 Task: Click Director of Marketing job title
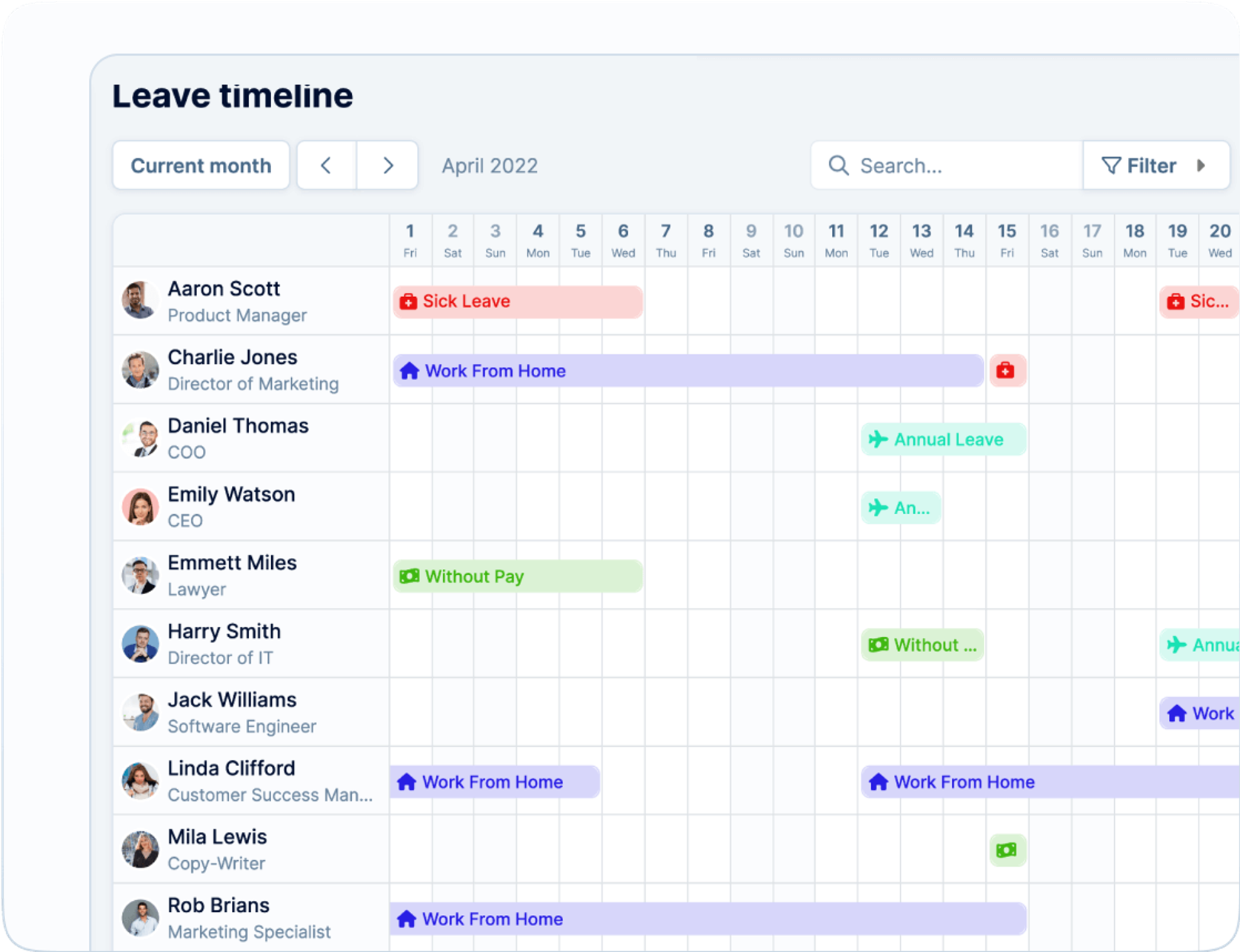coord(253,384)
